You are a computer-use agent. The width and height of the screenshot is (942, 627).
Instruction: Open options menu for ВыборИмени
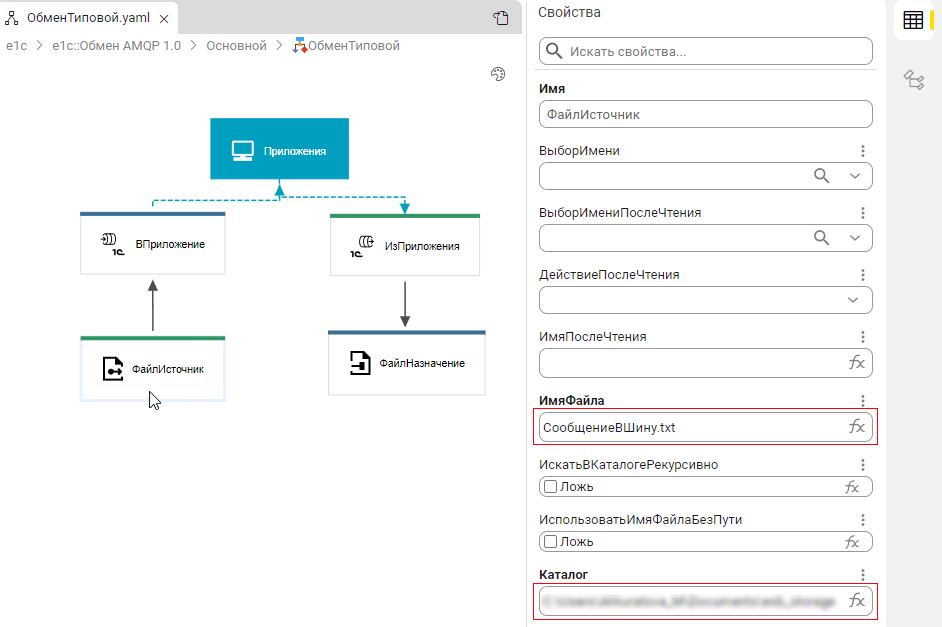863,151
